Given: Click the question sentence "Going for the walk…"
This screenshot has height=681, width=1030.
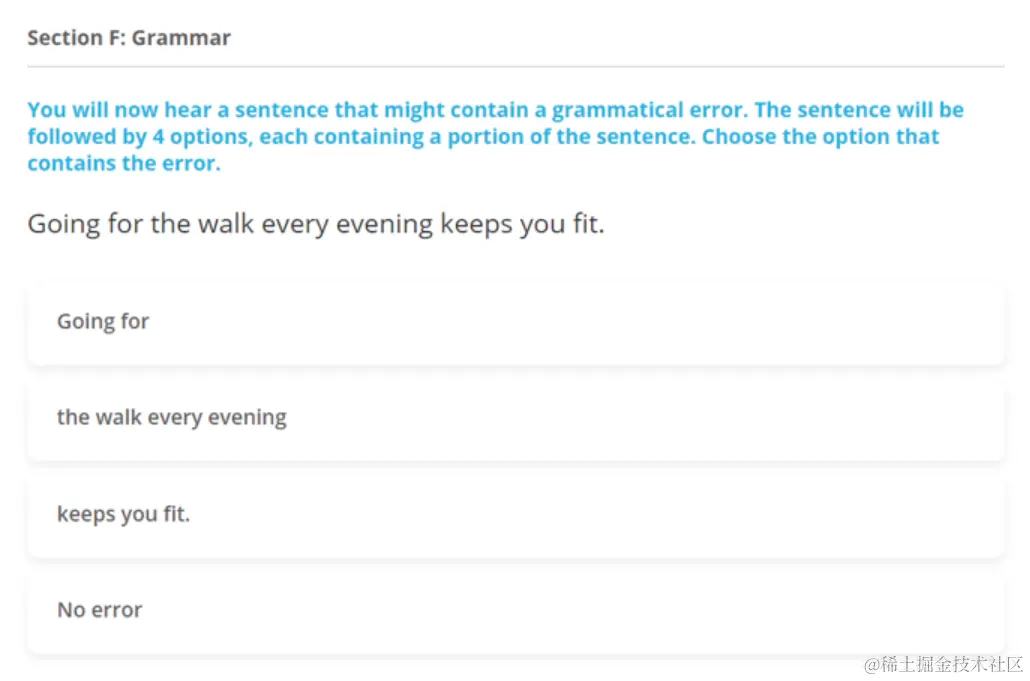Looking at the screenshot, I should click(316, 223).
